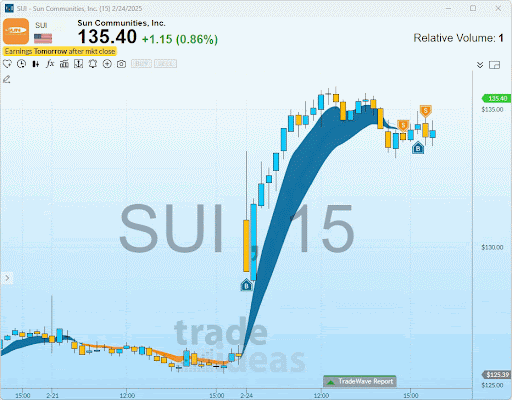Click the app icon in title bar

click(x=9, y=8)
